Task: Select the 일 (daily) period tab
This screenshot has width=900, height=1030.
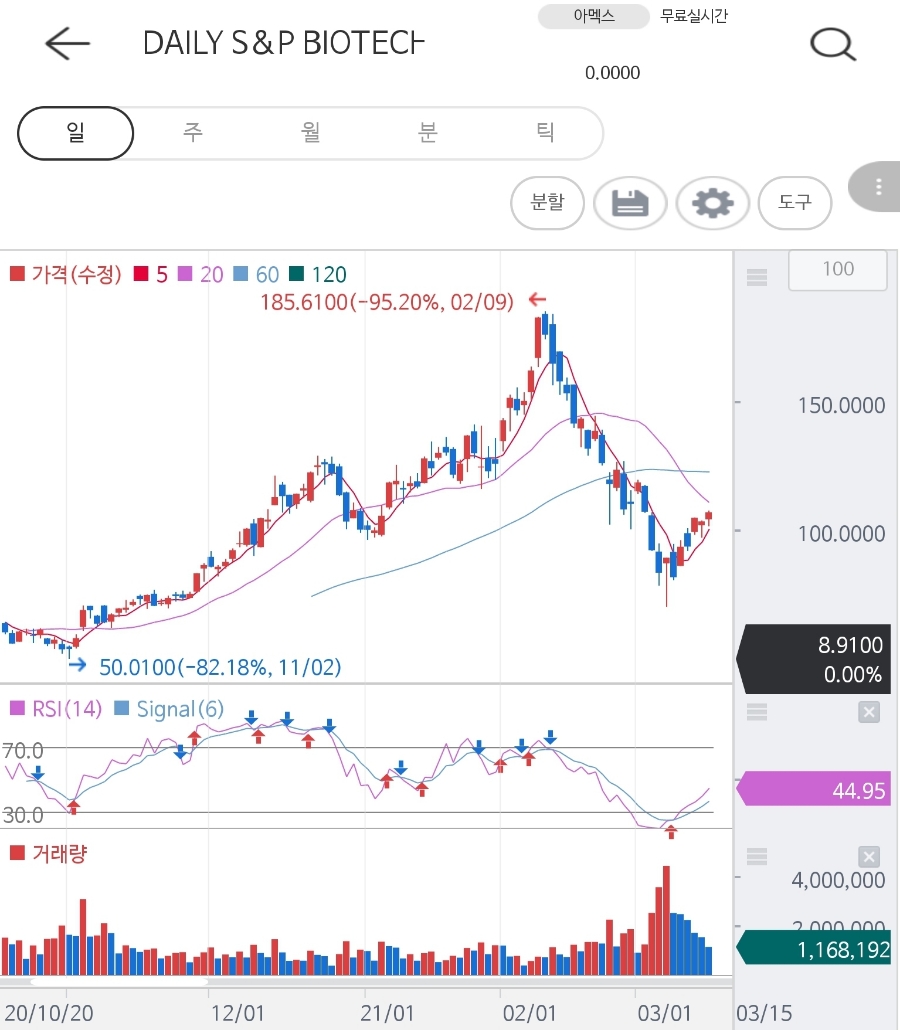Action: pos(76,133)
